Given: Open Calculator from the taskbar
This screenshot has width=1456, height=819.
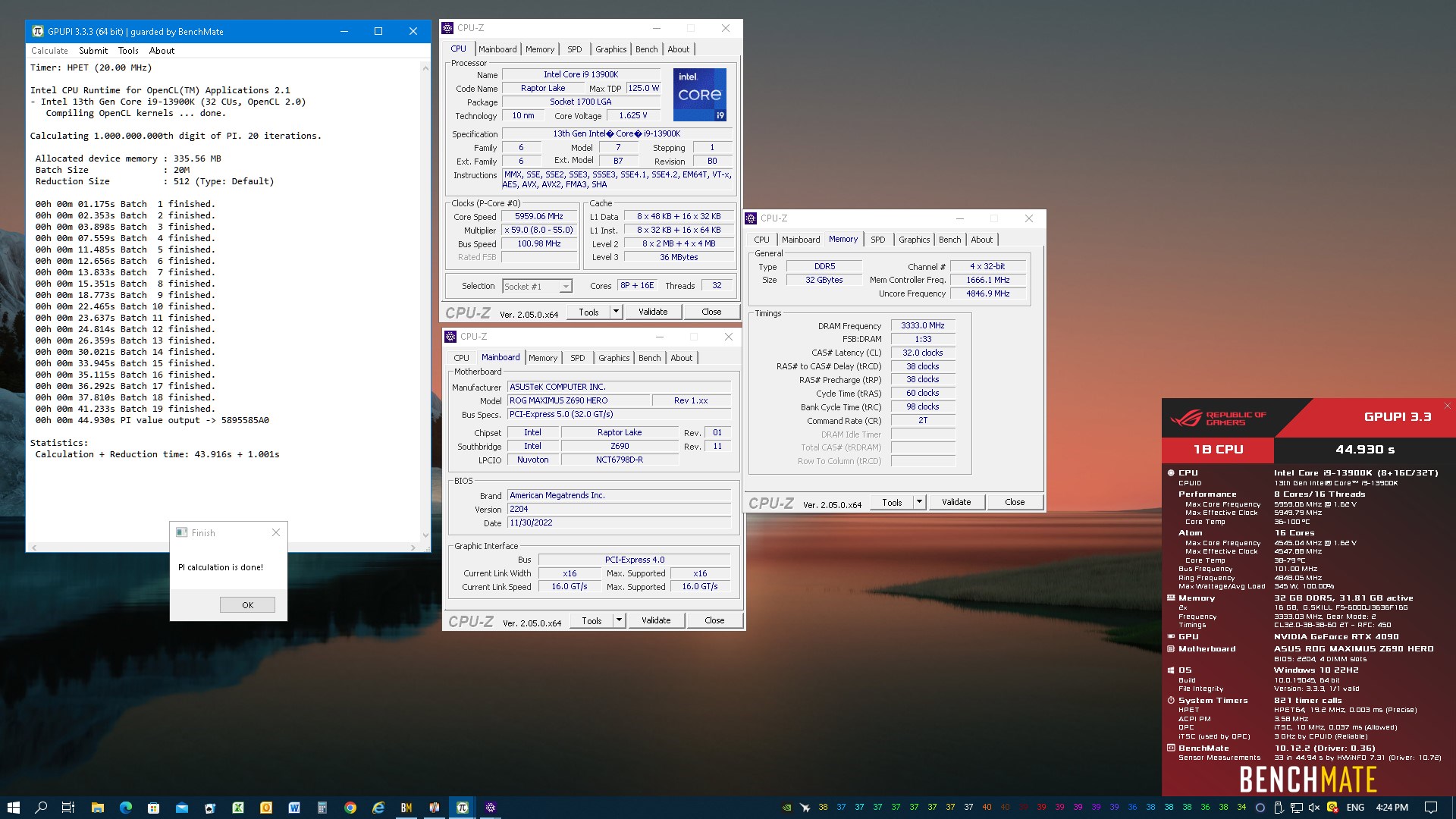Looking at the screenshot, I should point(322,808).
